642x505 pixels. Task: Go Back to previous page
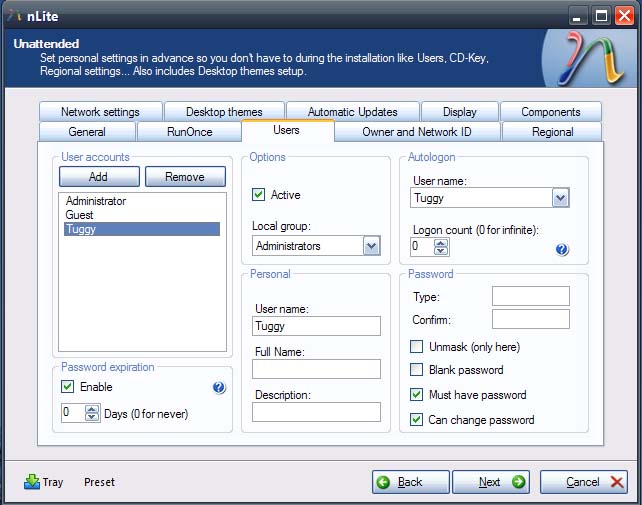pyautogui.click(x=411, y=482)
